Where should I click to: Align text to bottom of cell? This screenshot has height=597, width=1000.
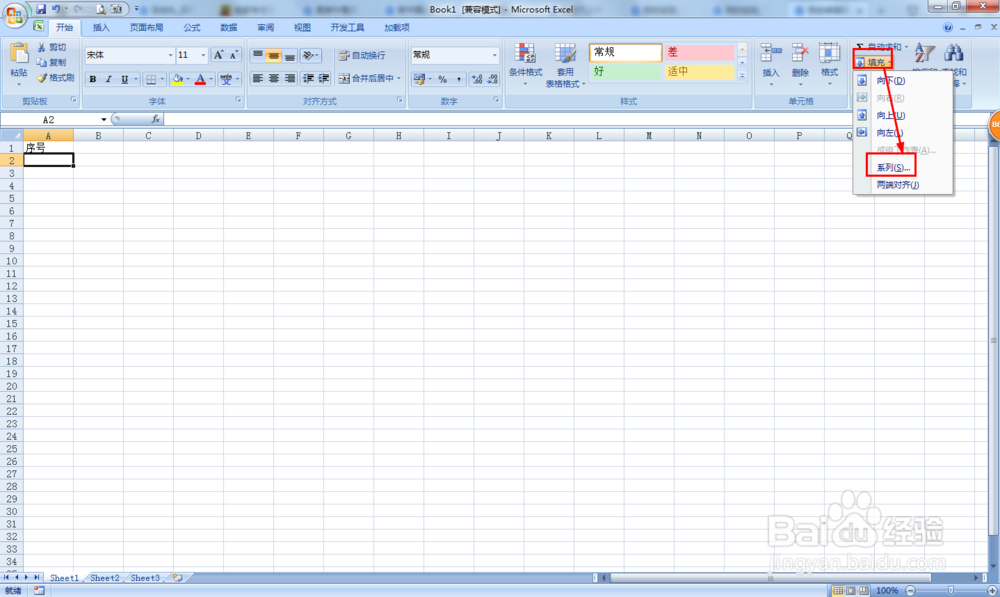pyautogui.click(x=290, y=55)
